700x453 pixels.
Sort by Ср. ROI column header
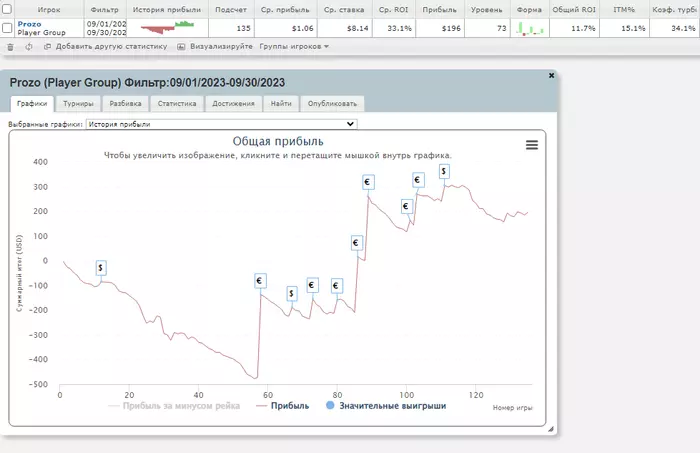pyautogui.click(x=393, y=9)
